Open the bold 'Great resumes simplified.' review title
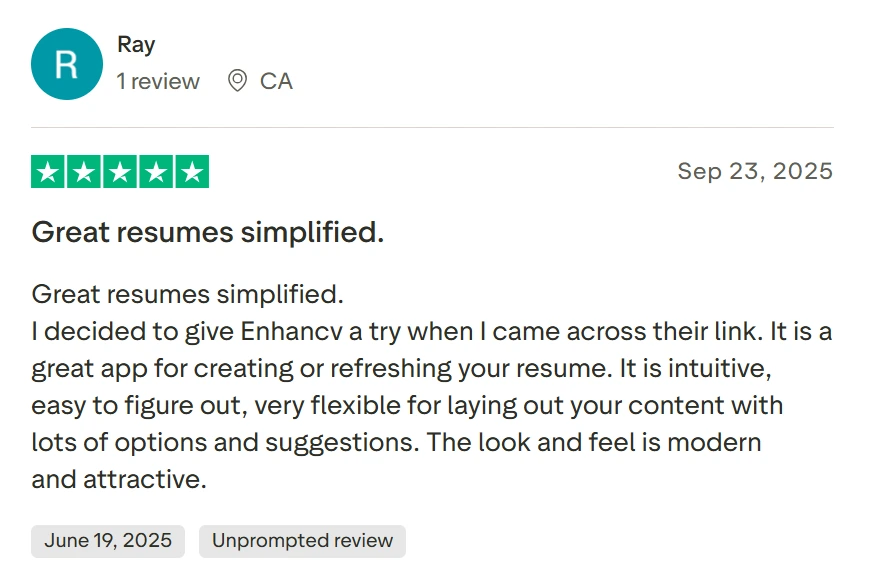Screen dimensions: 870x570 click(208, 233)
